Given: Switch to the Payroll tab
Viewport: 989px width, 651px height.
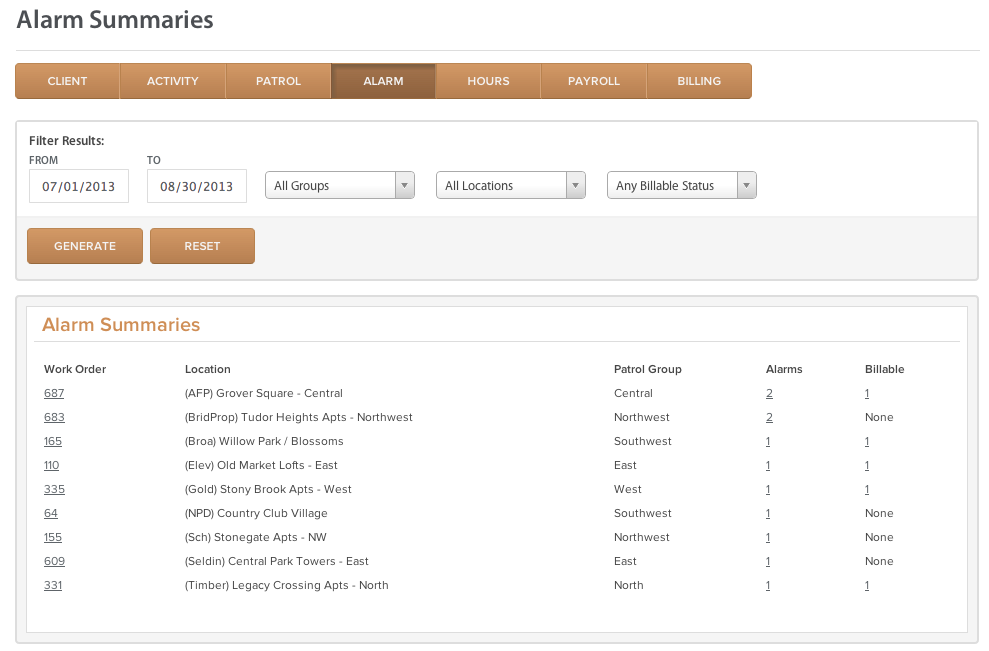Looking at the screenshot, I should click(594, 81).
